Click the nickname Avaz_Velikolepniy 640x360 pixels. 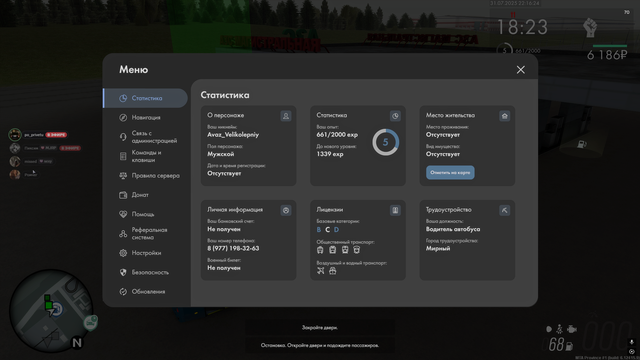coord(233,135)
